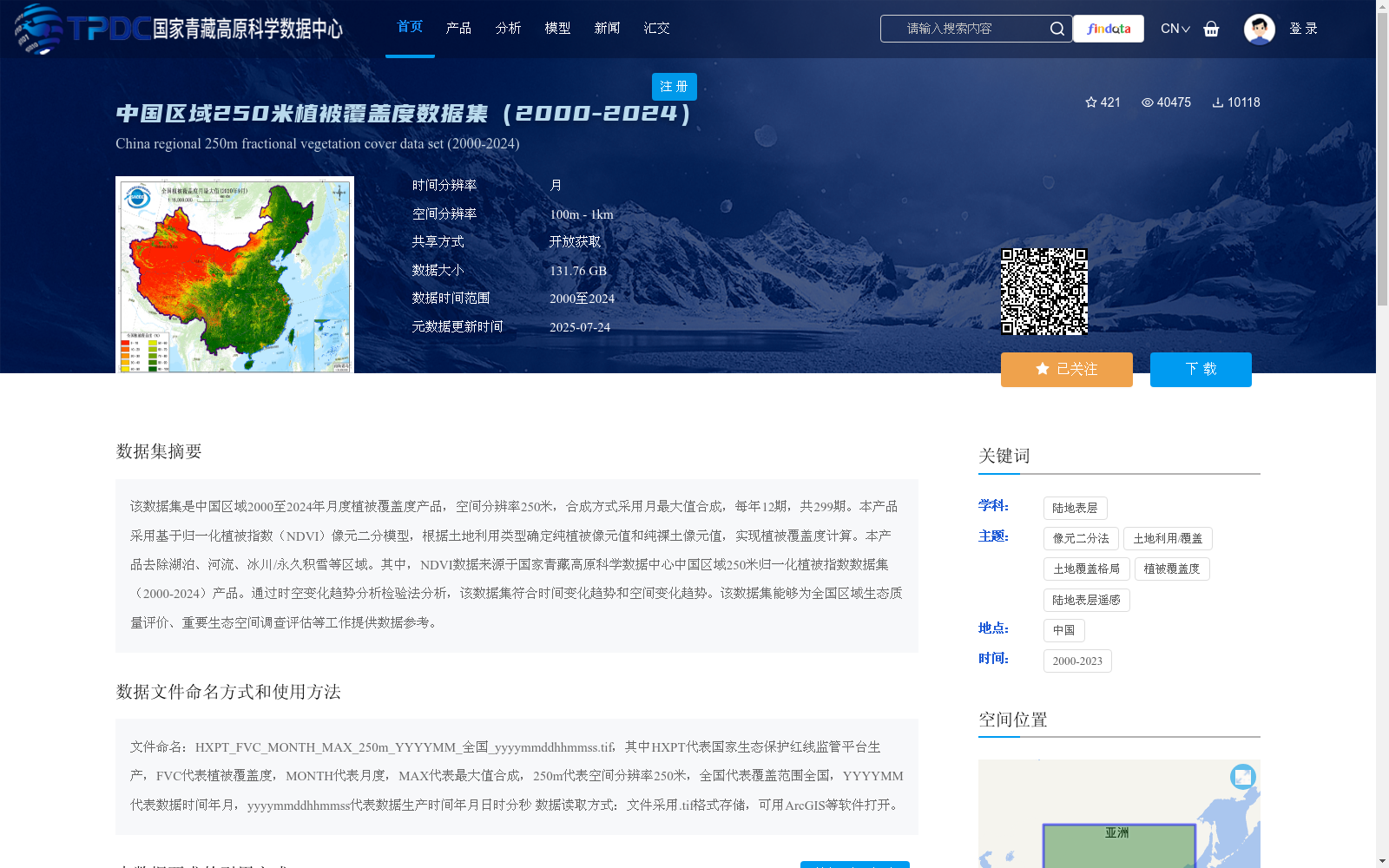
Task: Open the 新闻 menu item
Action: click(x=607, y=28)
